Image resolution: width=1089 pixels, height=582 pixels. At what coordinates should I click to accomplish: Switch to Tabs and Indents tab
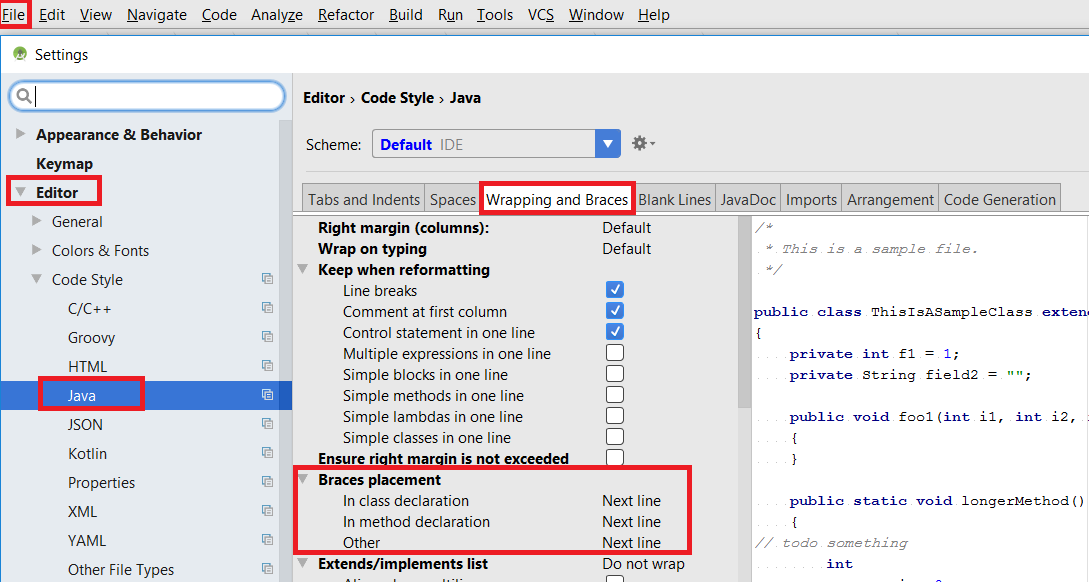pos(364,199)
